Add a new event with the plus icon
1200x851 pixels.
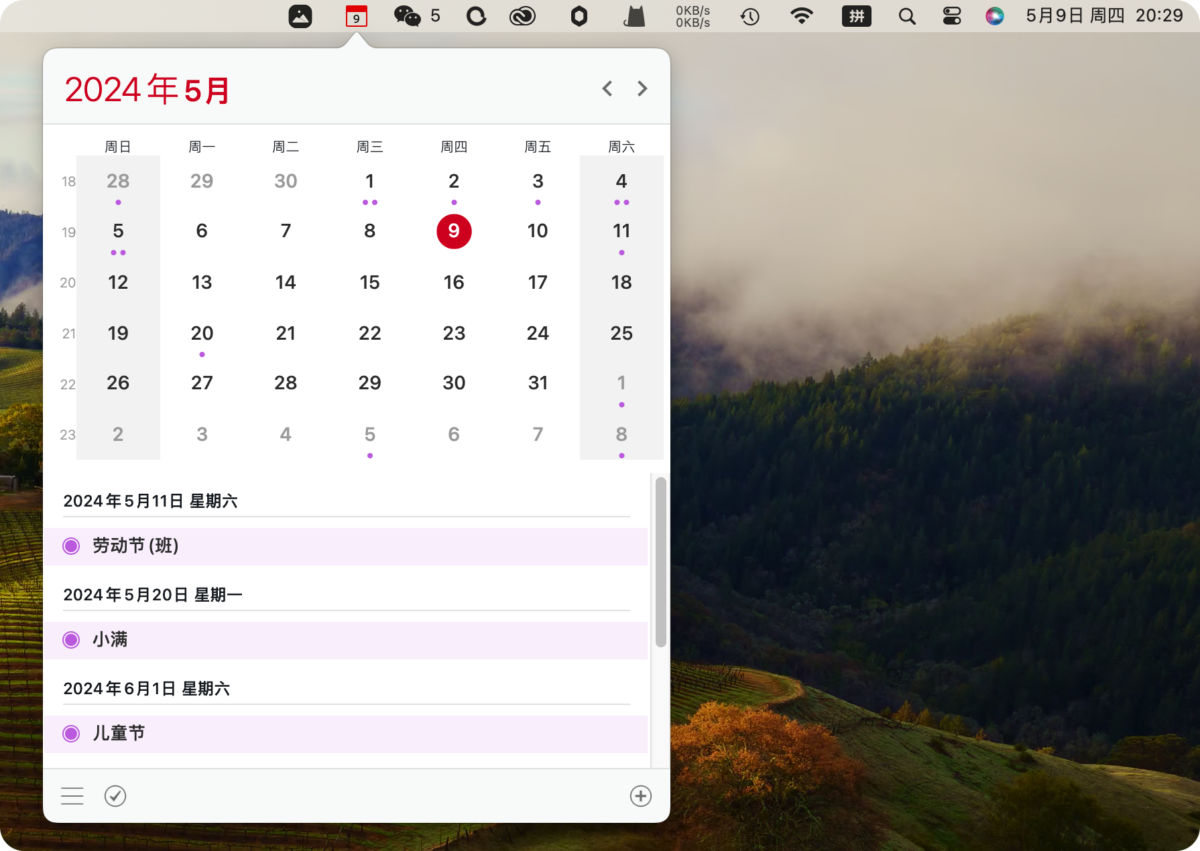[641, 796]
